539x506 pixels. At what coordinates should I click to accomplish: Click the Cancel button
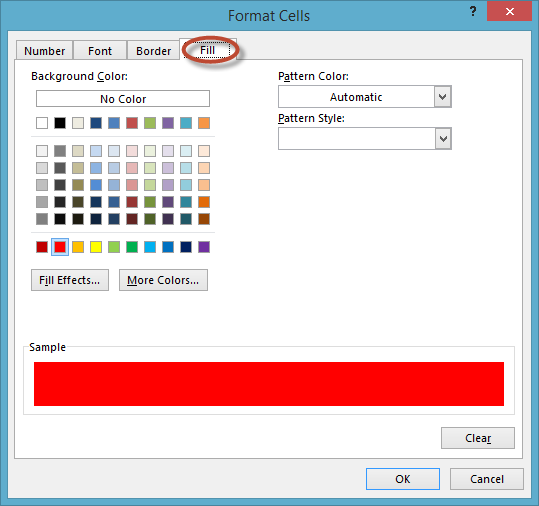coord(487,479)
